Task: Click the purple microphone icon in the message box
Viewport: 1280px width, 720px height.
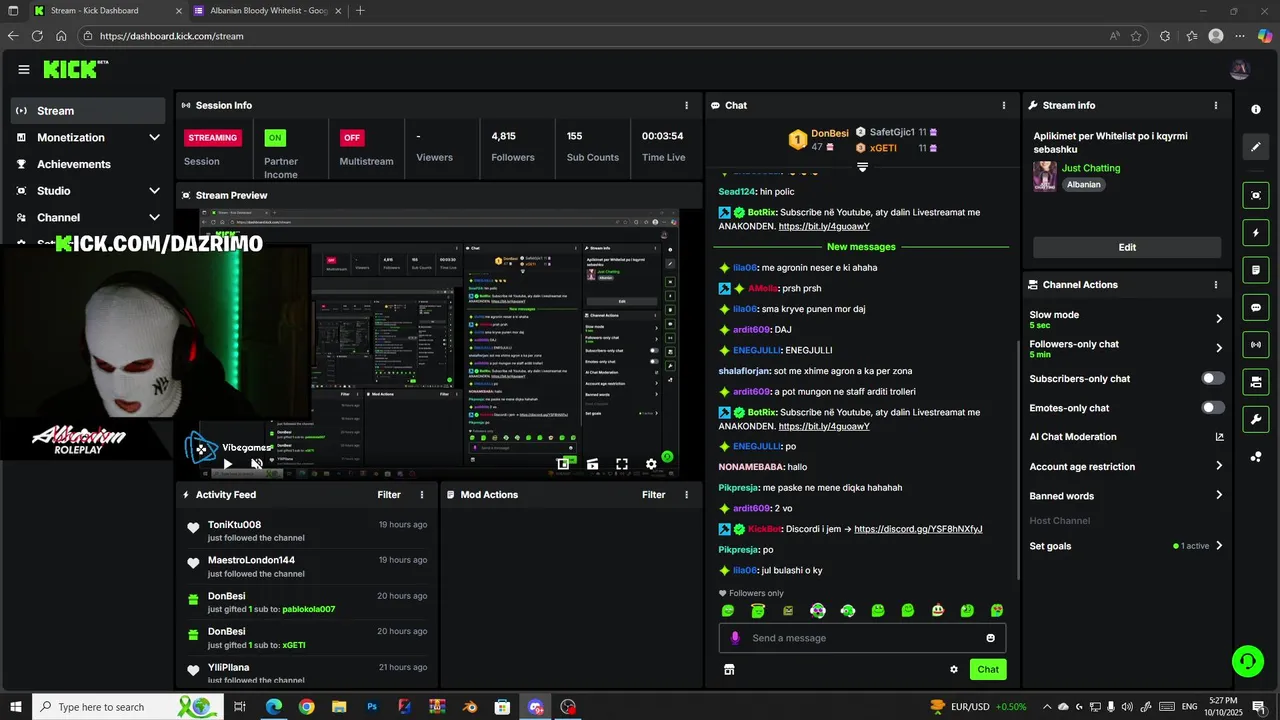Action: coord(735,638)
